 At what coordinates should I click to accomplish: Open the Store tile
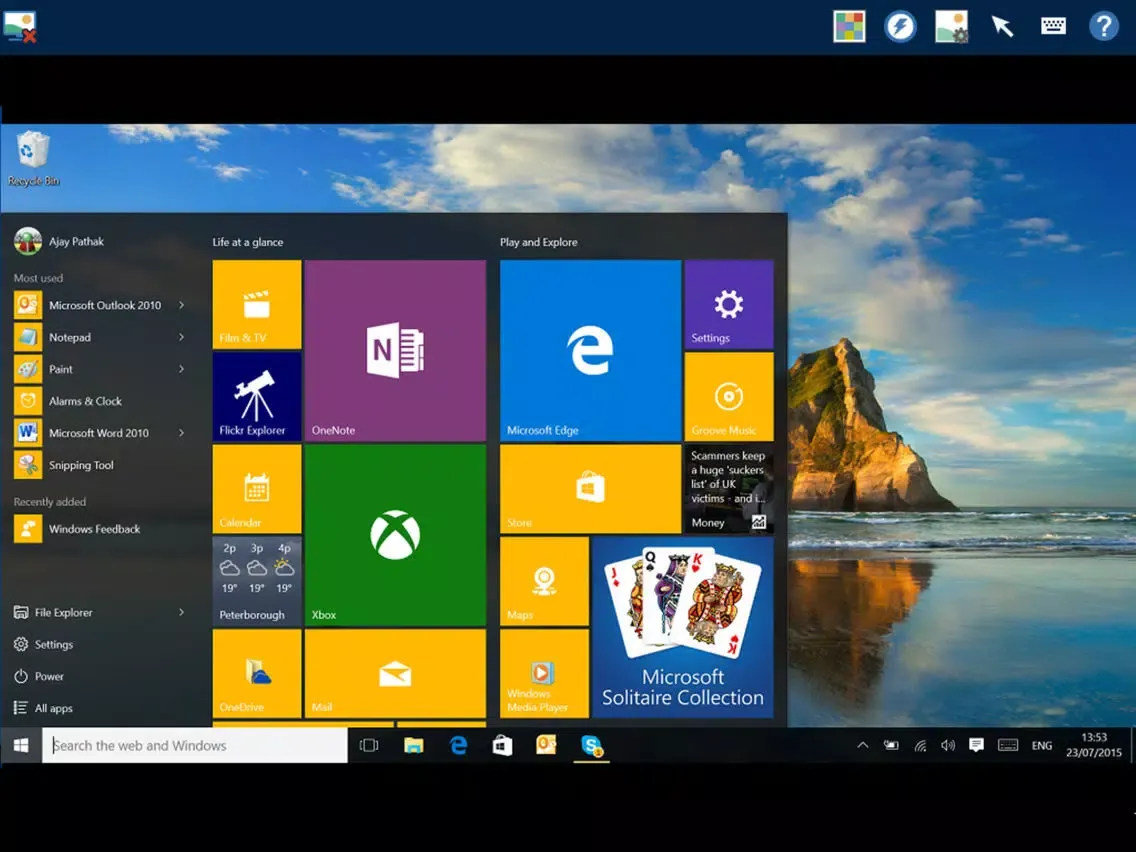[590, 489]
